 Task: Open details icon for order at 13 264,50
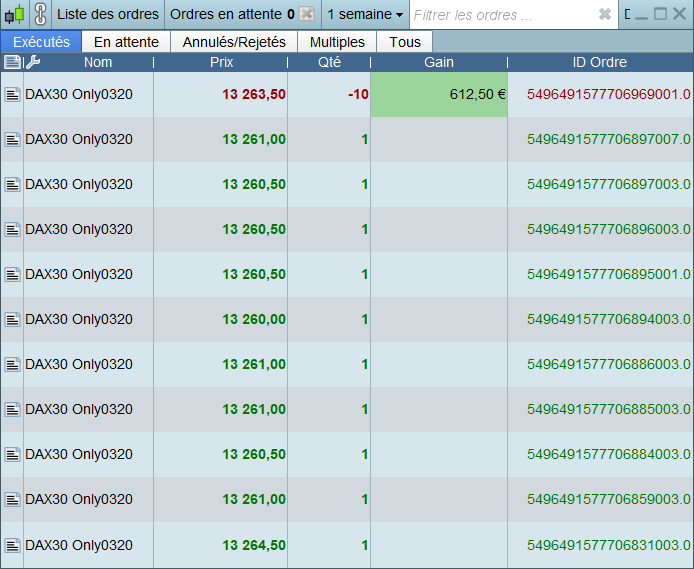pos(12,545)
